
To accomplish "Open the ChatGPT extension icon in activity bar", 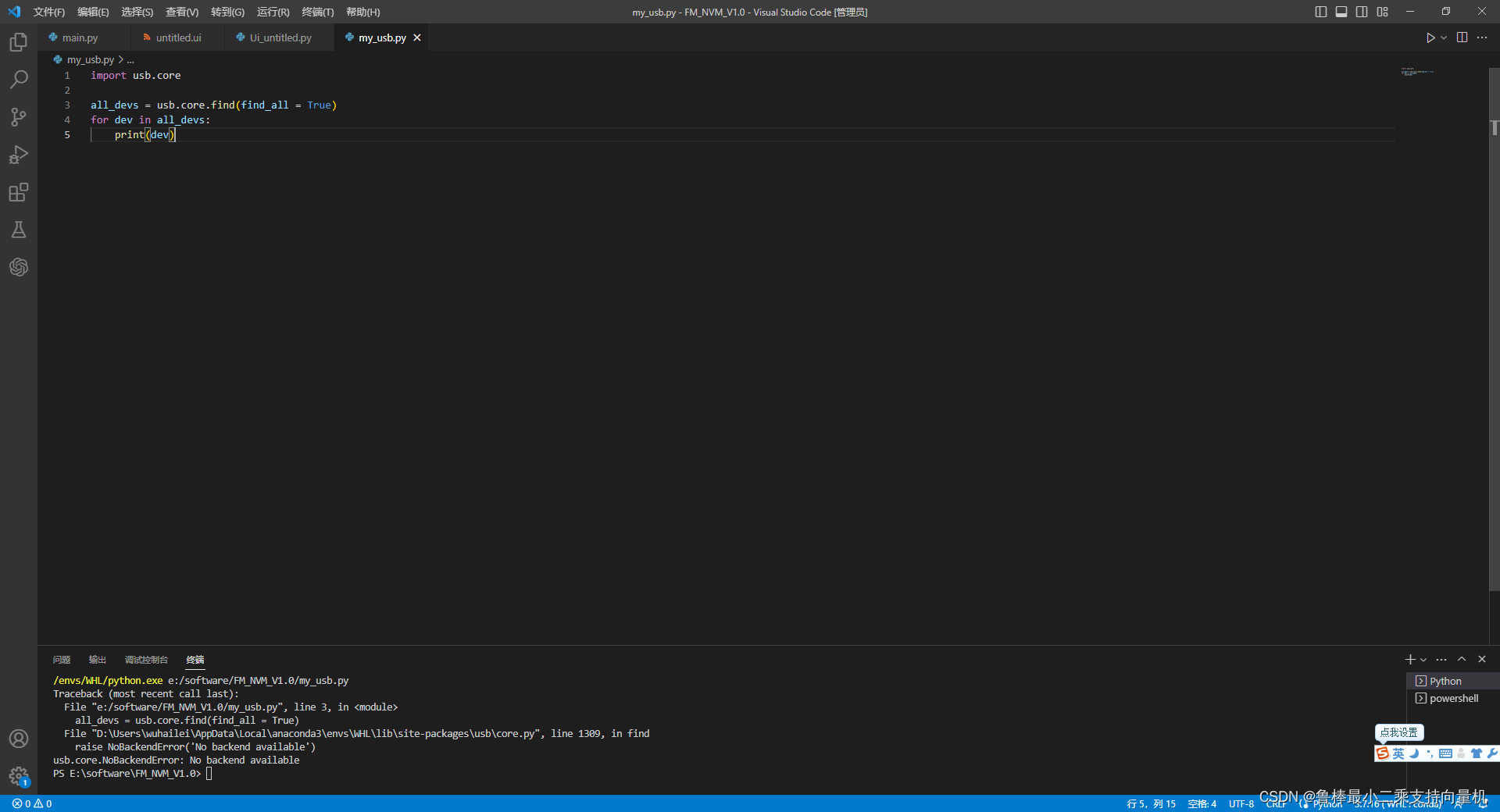I will pyautogui.click(x=19, y=267).
